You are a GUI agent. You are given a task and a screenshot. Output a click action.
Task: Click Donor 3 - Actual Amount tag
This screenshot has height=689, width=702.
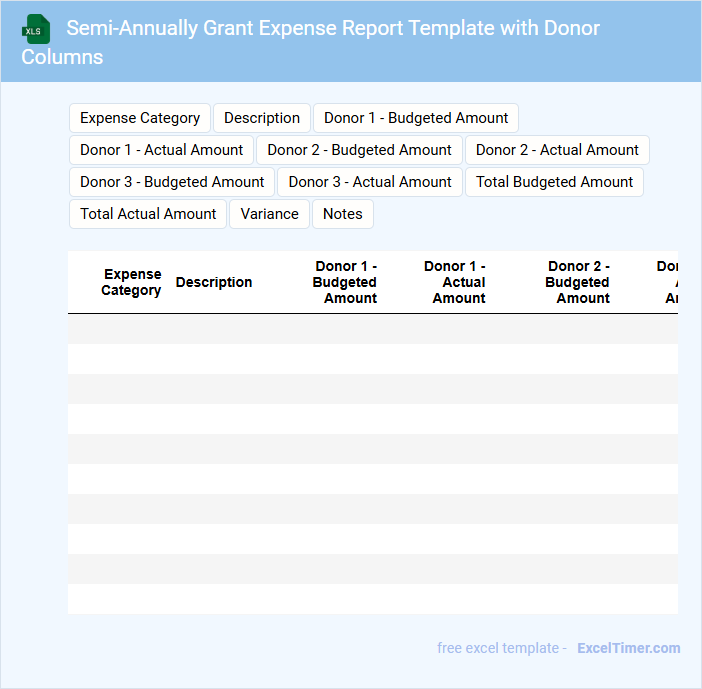(370, 182)
